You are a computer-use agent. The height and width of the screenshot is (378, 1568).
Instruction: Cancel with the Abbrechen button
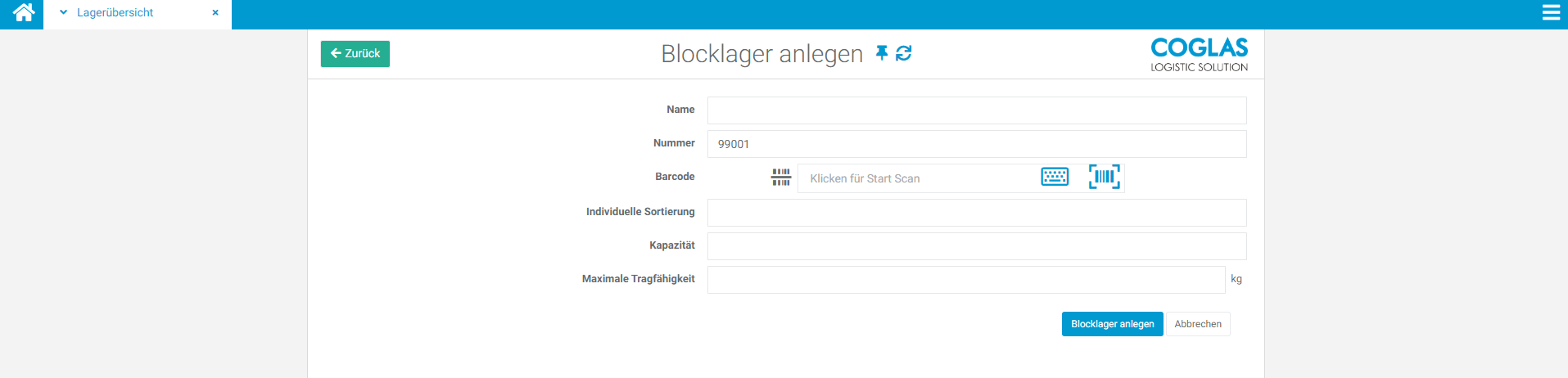[1197, 324]
